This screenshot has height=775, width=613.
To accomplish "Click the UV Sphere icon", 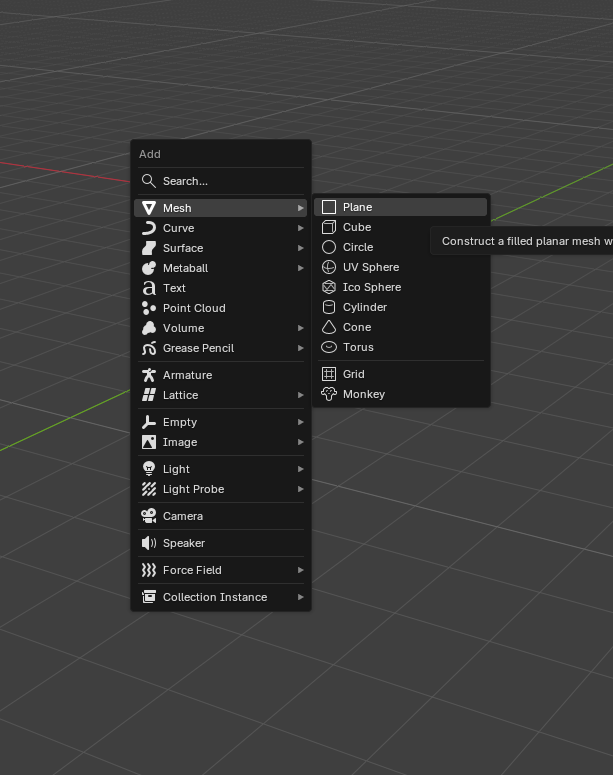I will tap(329, 267).
